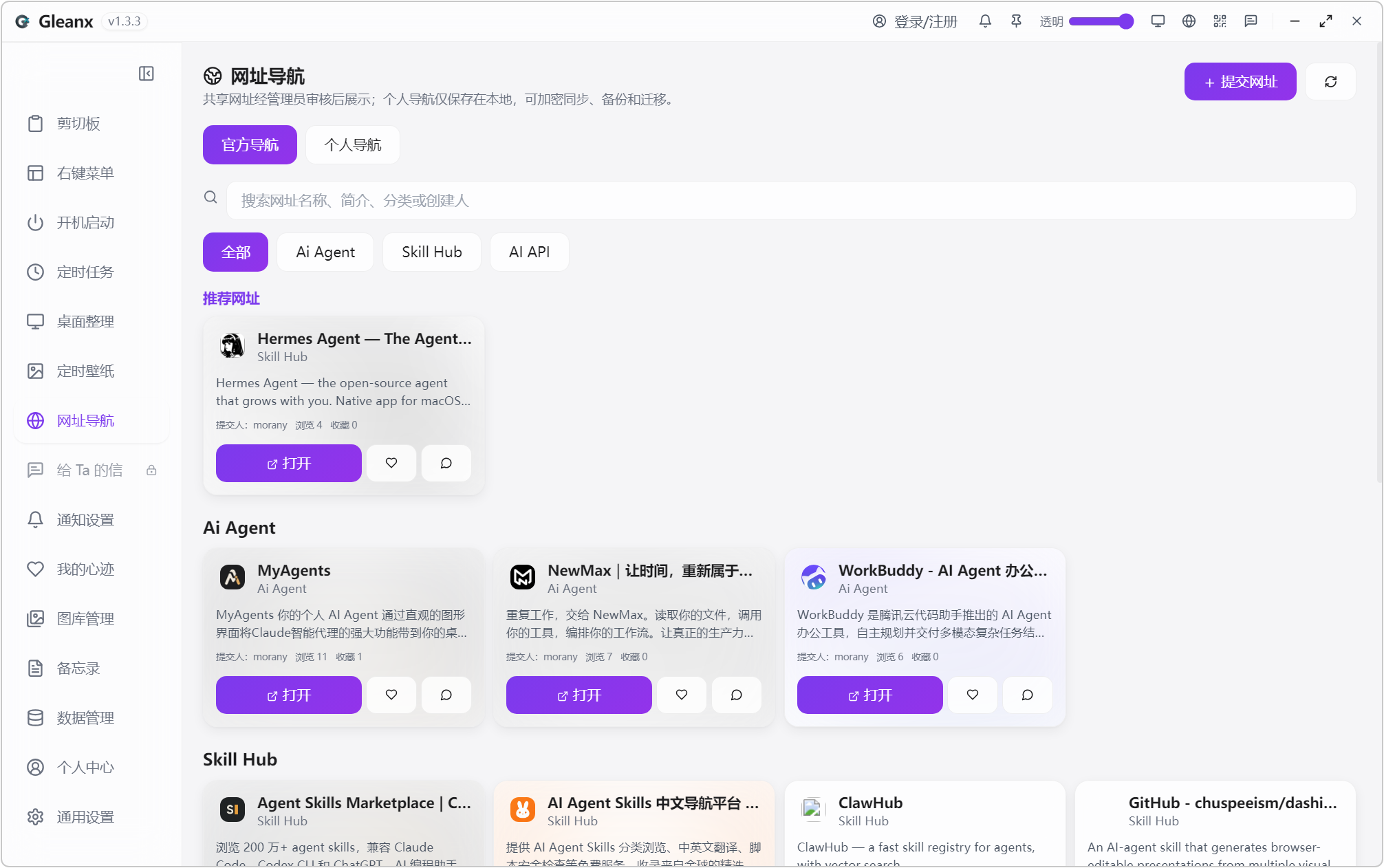This screenshot has height=868, width=1384.
Task: Click the Agent Skills Marketplace logo
Action: [233, 810]
